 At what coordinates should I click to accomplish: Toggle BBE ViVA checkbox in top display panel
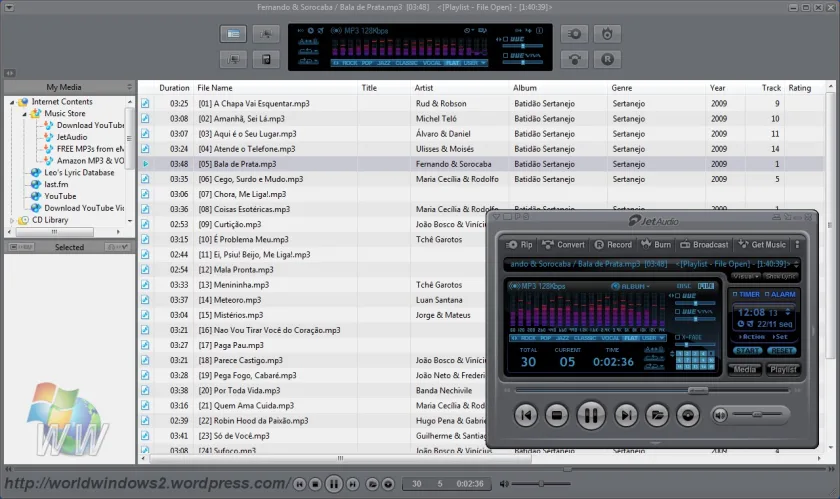click(x=505, y=55)
